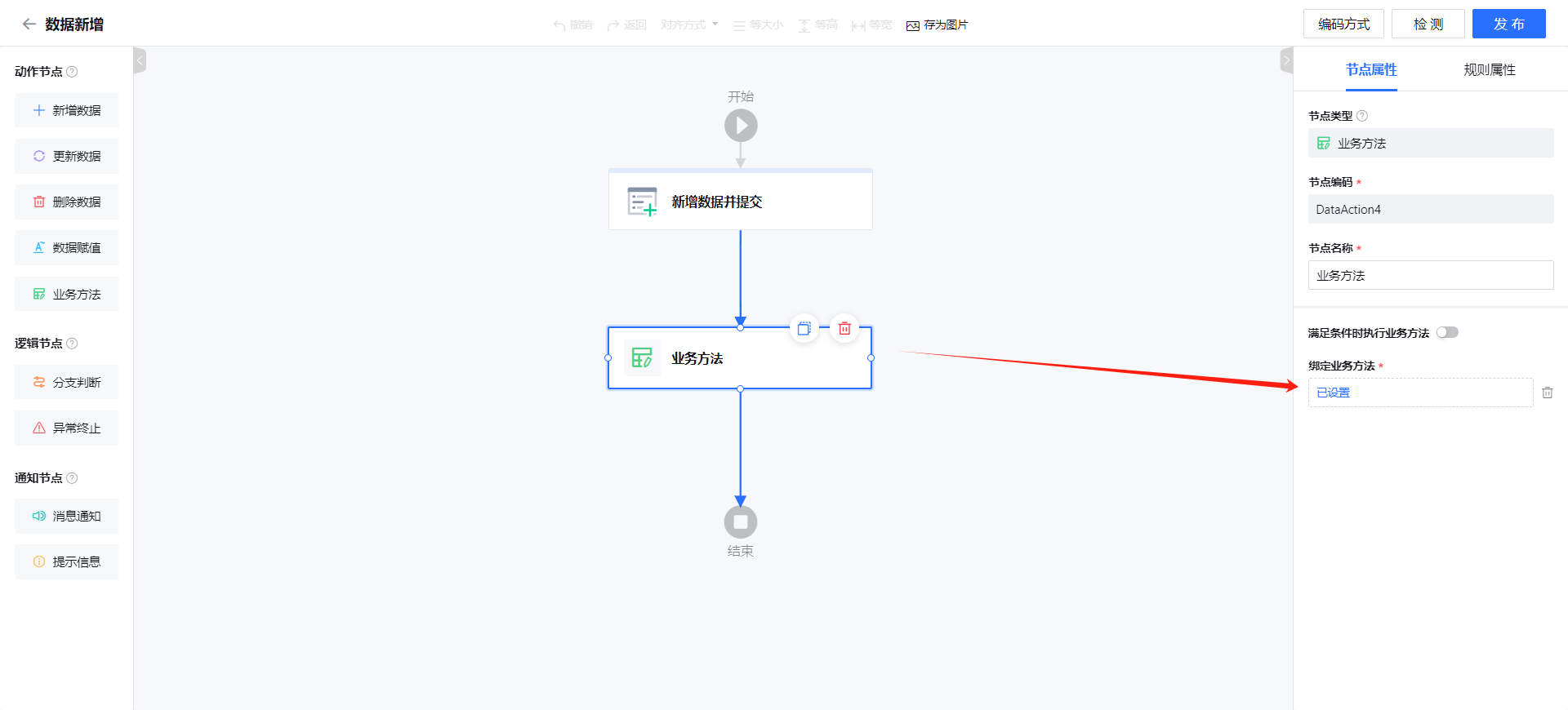Image resolution: width=1568 pixels, height=710 pixels.
Task: Click the 节点名称 input field
Action: point(1431,275)
